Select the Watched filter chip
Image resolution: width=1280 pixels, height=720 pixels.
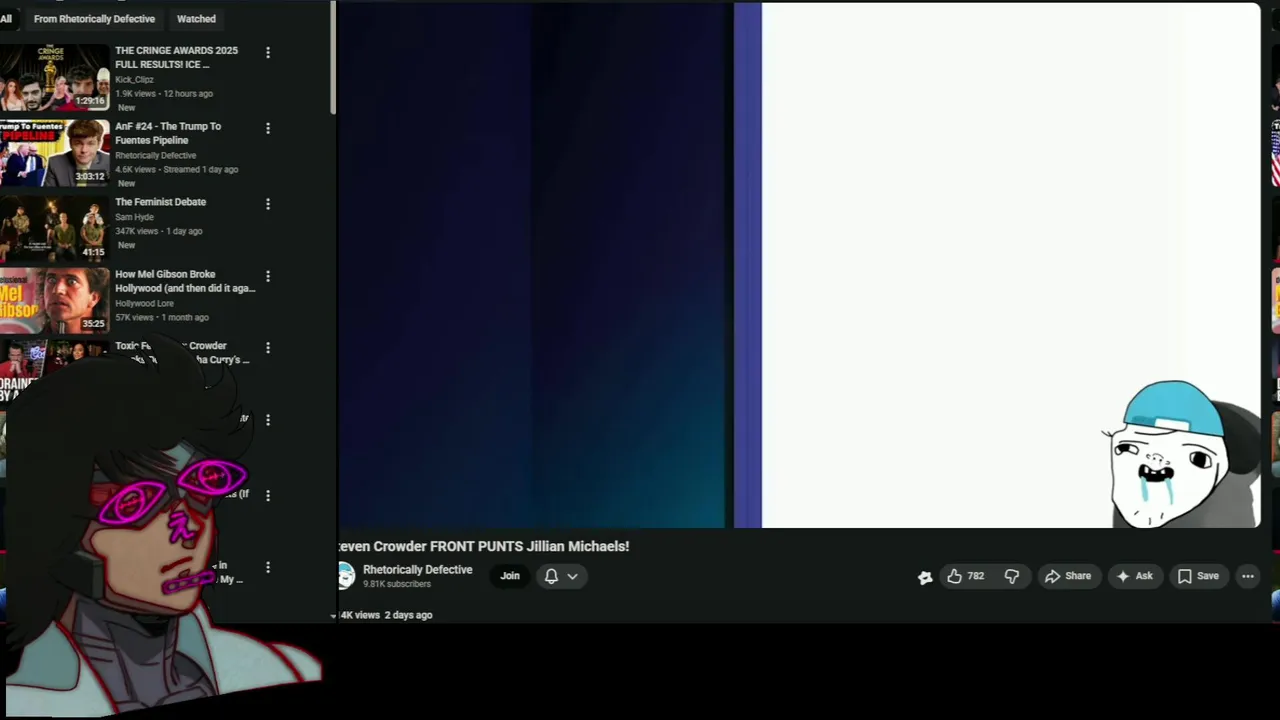point(196,19)
